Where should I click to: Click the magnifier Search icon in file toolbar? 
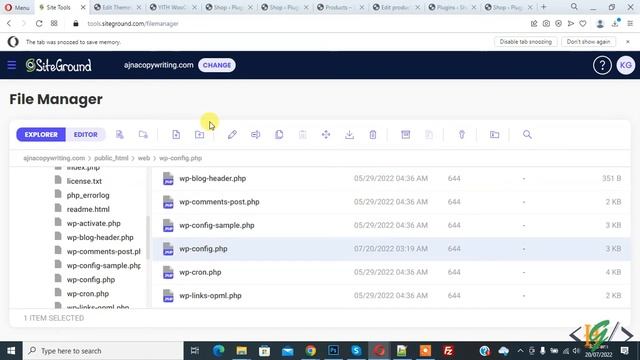(527, 134)
